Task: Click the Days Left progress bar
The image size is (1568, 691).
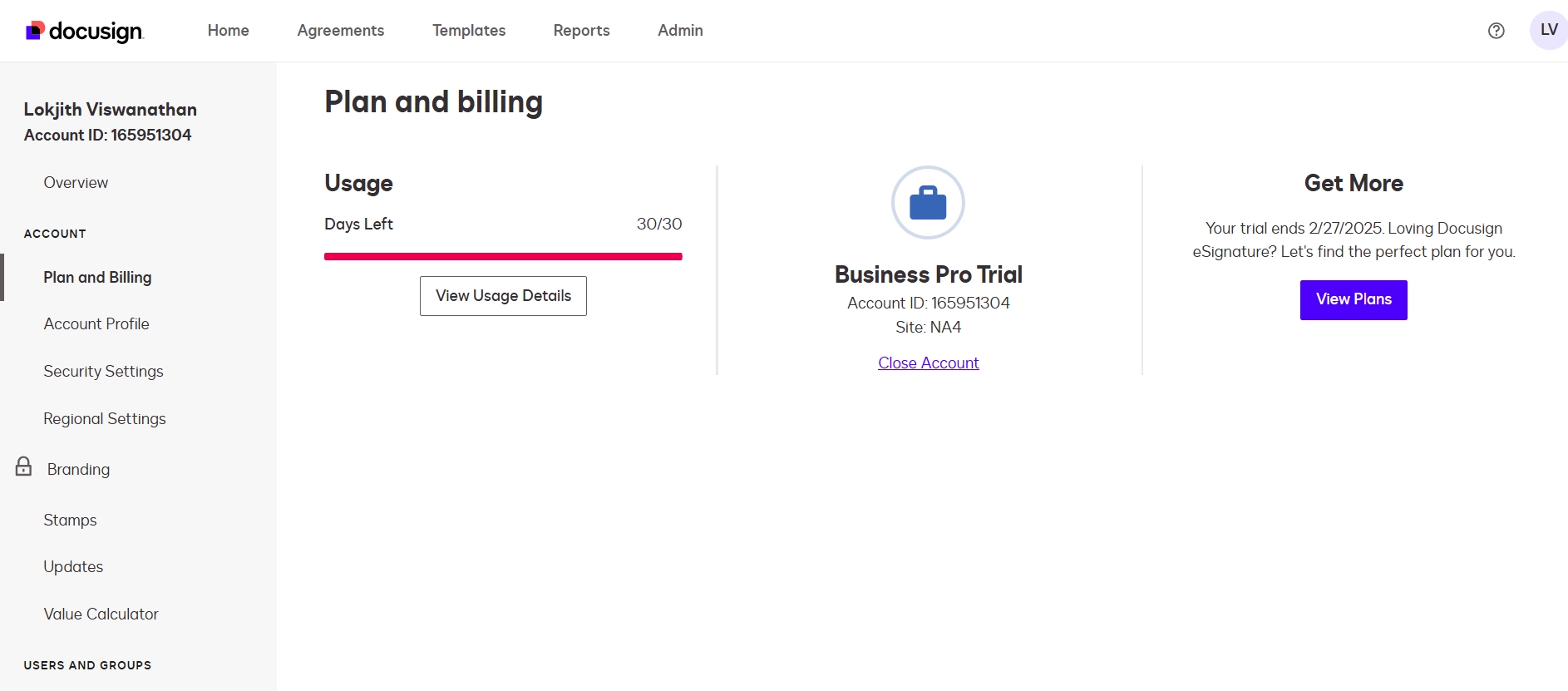Action: coord(503,256)
